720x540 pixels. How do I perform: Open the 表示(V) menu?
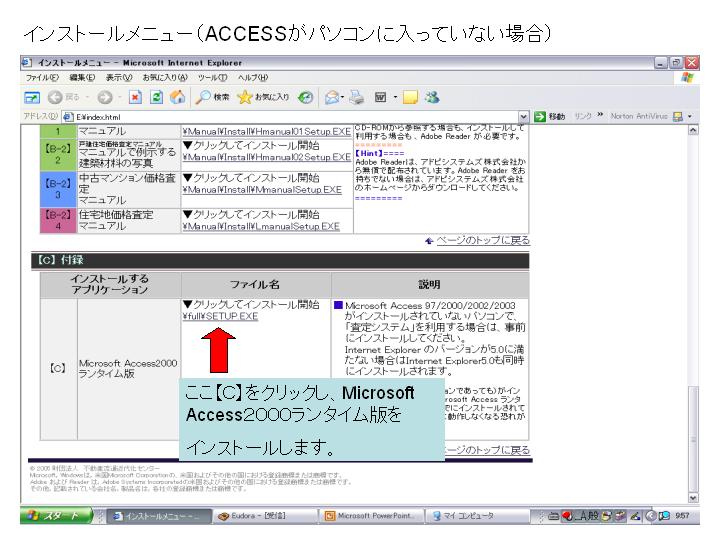point(119,78)
